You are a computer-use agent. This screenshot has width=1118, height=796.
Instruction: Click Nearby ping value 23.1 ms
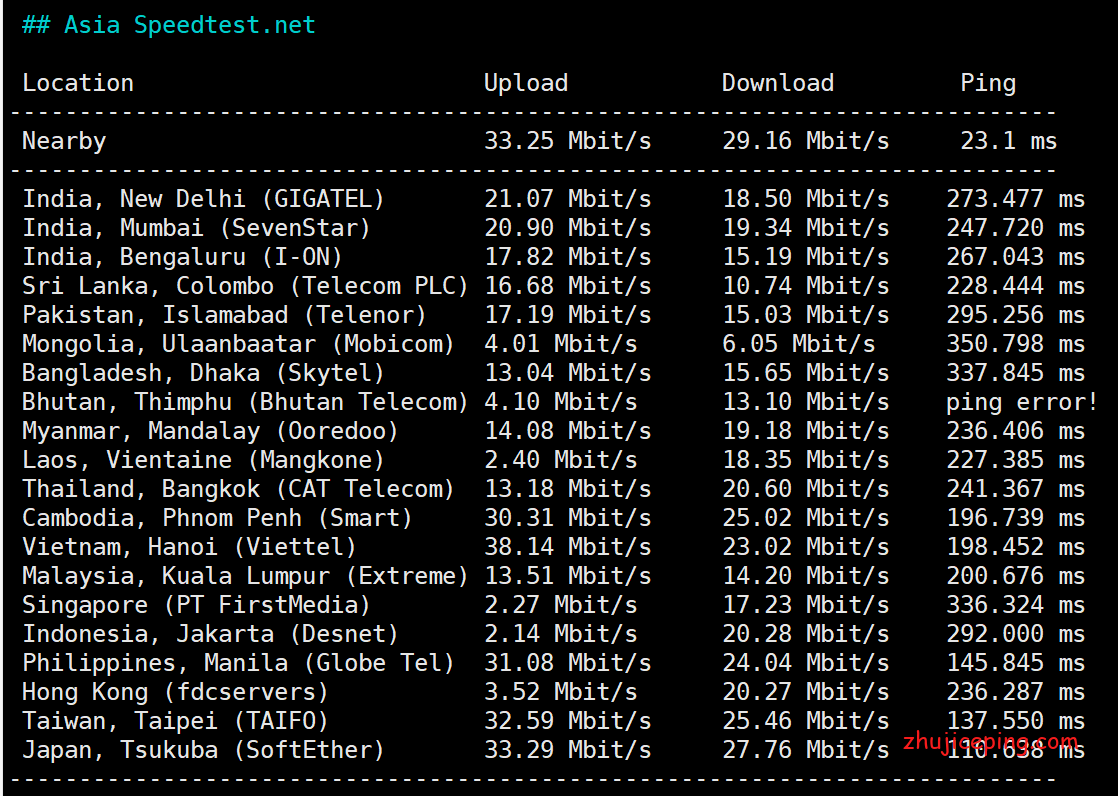[x=1009, y=141]
